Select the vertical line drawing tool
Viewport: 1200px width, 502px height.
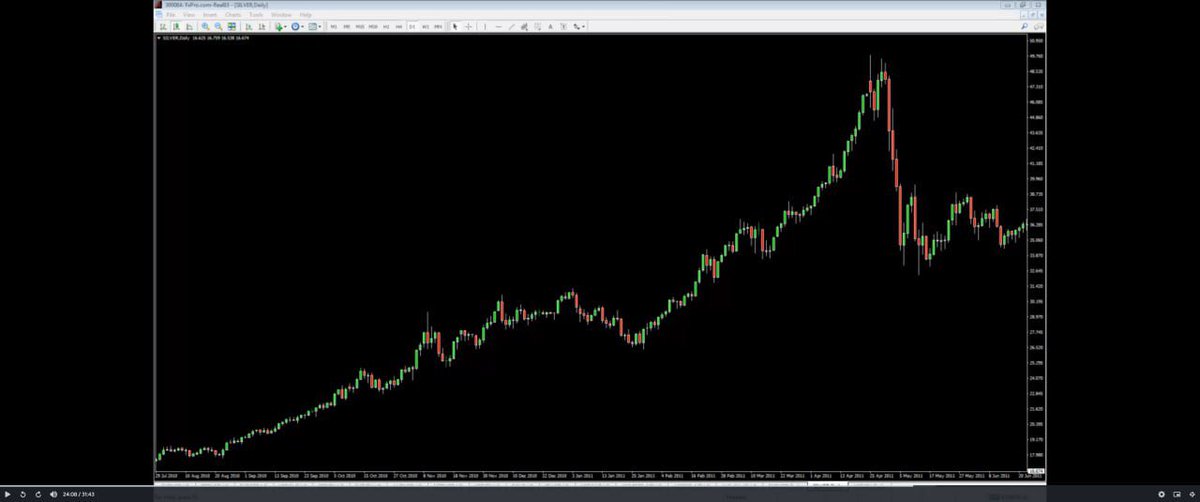(485, 27)
